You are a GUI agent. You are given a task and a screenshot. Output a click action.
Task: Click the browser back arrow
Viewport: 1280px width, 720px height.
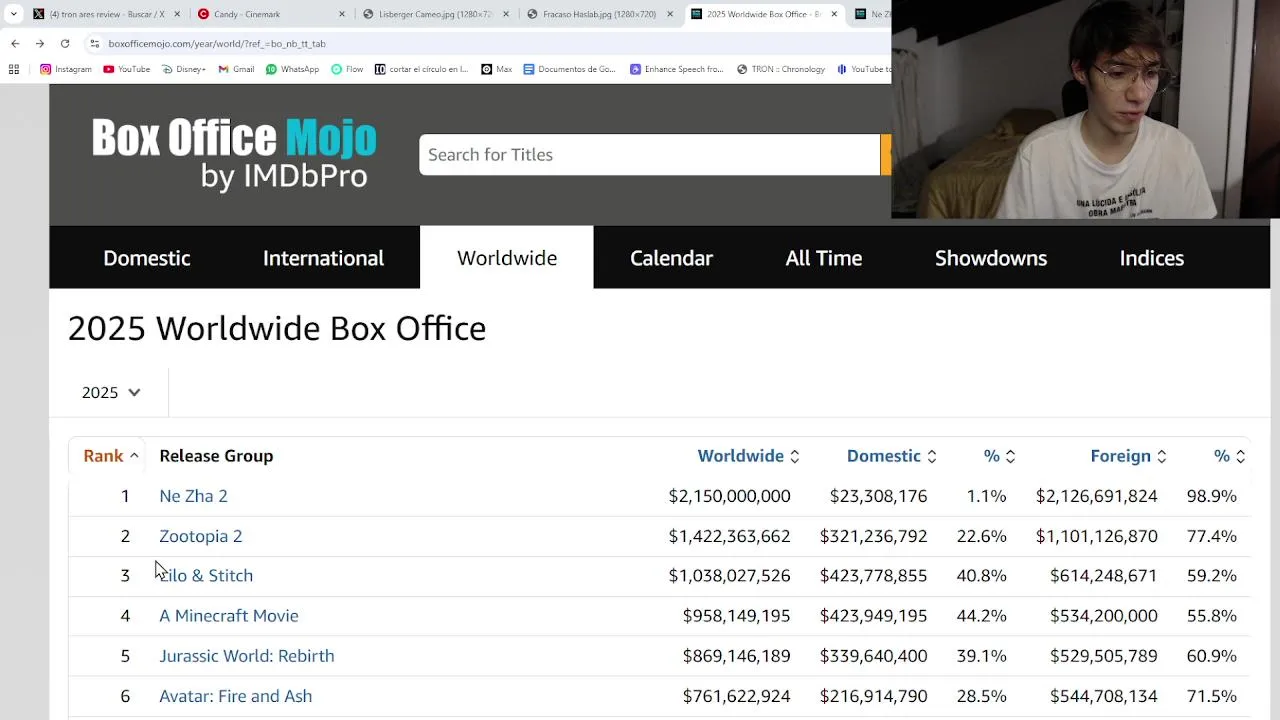[15, 44]
